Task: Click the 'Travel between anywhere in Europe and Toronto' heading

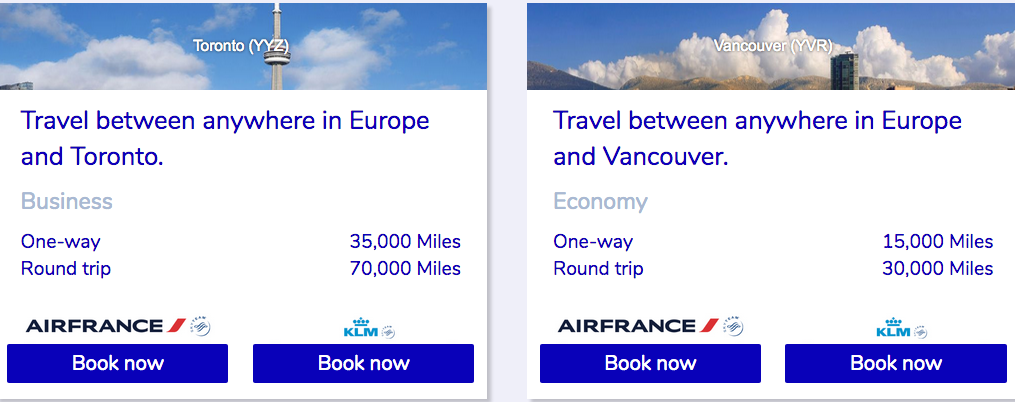Action: [225, 139]
